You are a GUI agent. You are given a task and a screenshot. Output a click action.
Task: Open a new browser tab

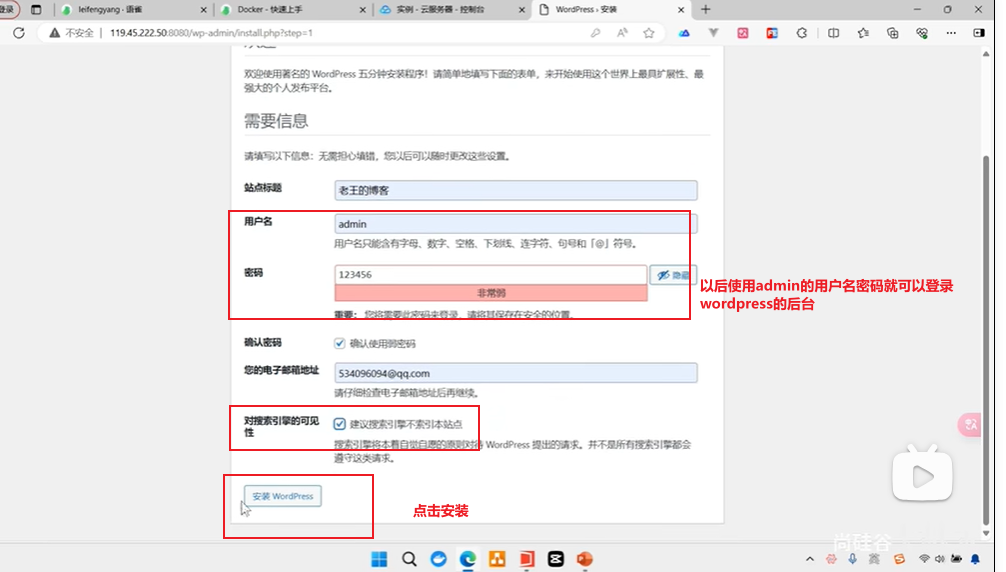706,10
